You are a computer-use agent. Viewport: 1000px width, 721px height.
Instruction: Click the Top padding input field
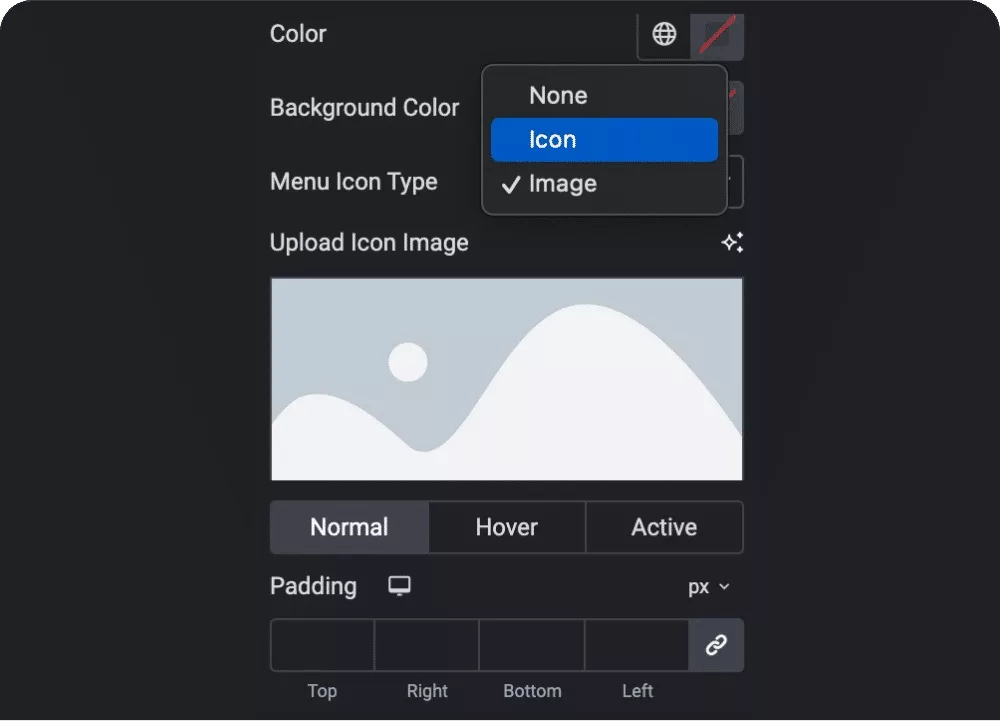tap(322, 645)
